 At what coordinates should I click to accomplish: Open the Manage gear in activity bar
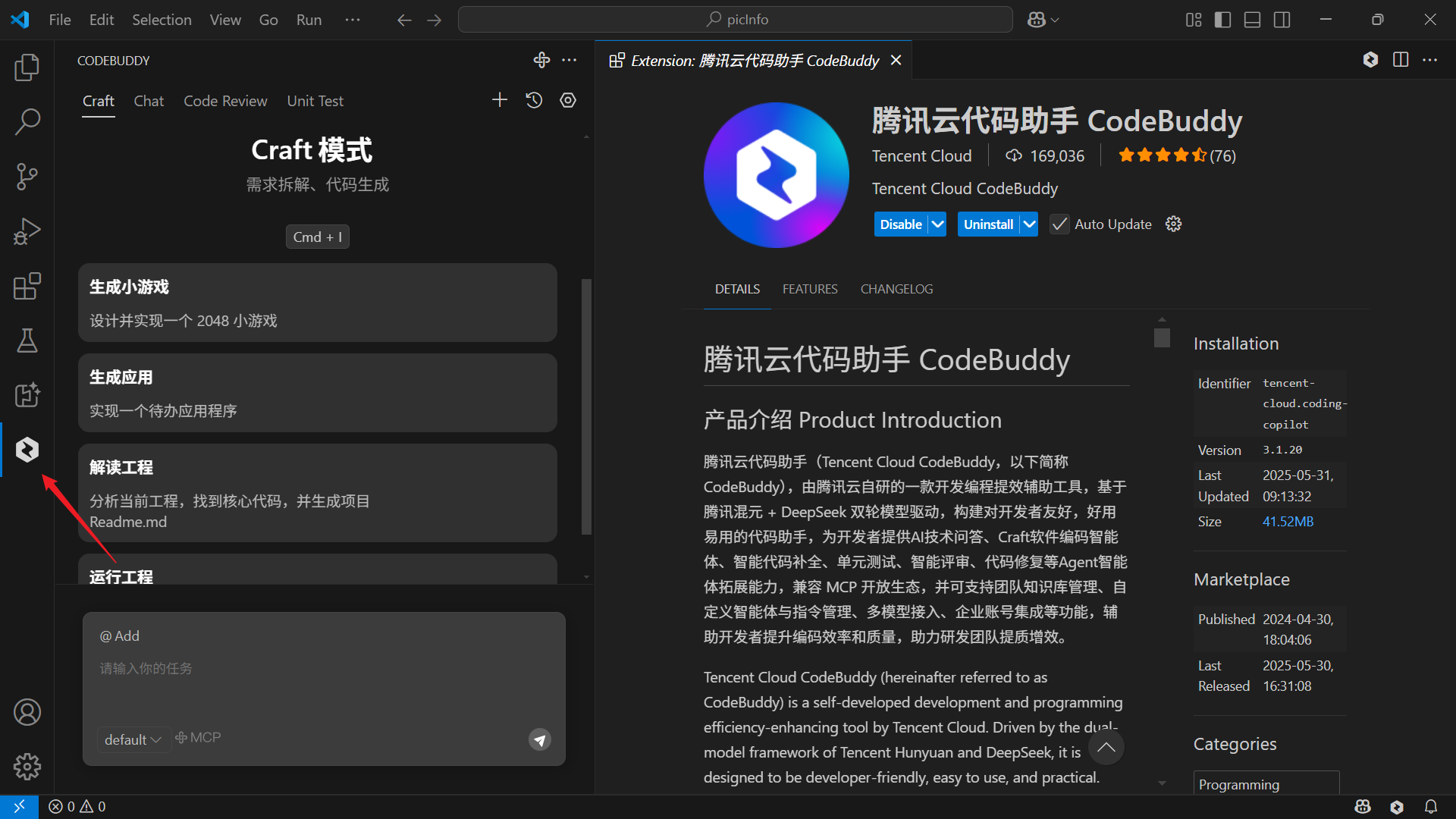coord(27,767)
